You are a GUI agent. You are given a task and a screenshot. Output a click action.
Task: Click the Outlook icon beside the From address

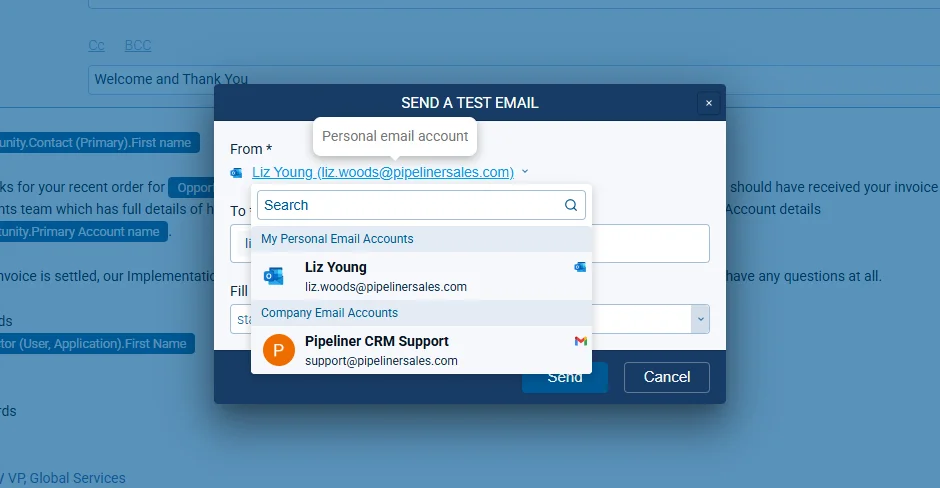pos(236,173)
